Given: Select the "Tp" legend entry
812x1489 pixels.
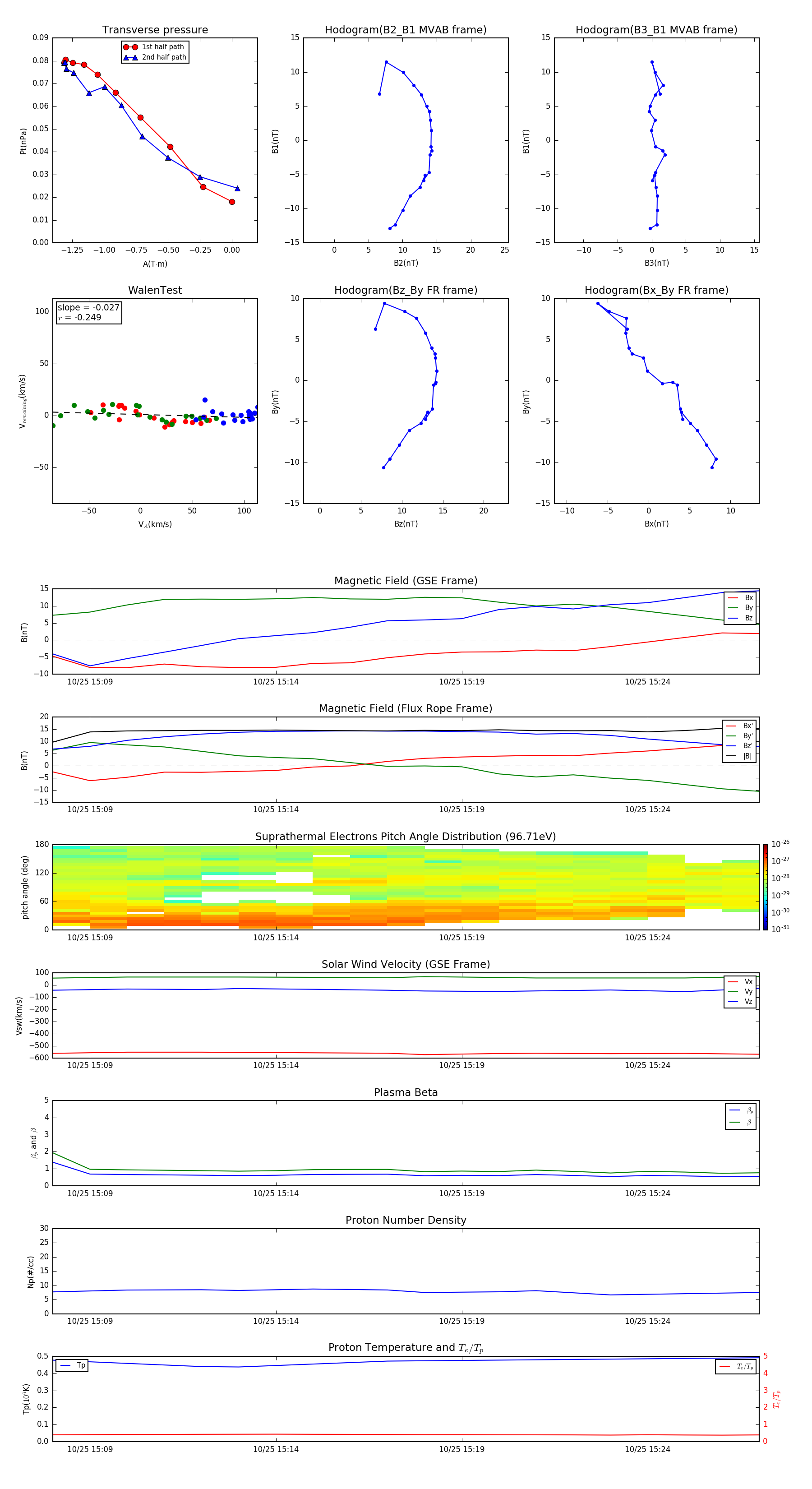Looking at the screenshot, I should point(72,1365).
